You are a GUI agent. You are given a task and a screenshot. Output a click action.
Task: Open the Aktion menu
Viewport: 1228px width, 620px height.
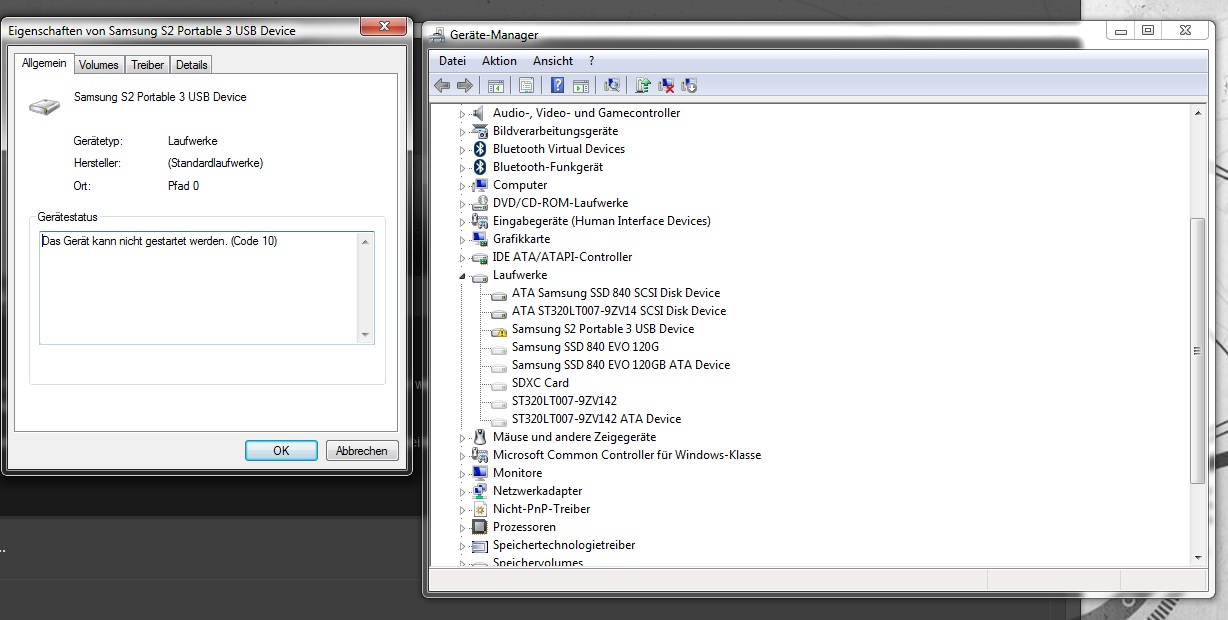click(x=499, y=61)
